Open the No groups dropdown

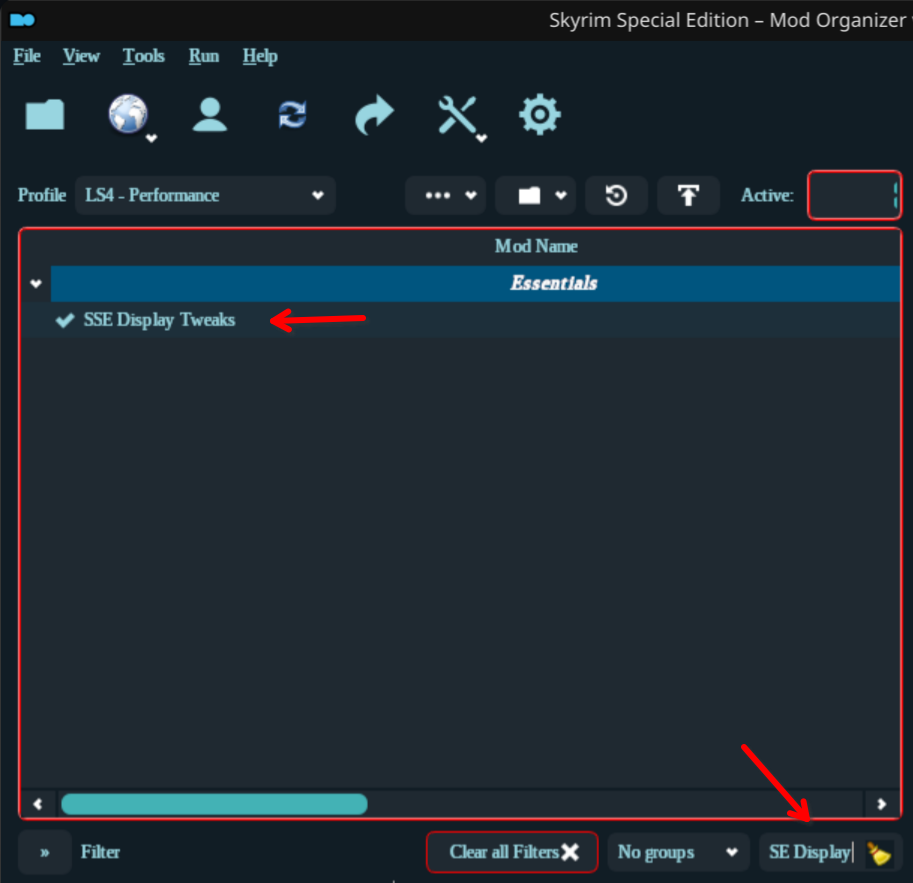[x=678, y=852]
